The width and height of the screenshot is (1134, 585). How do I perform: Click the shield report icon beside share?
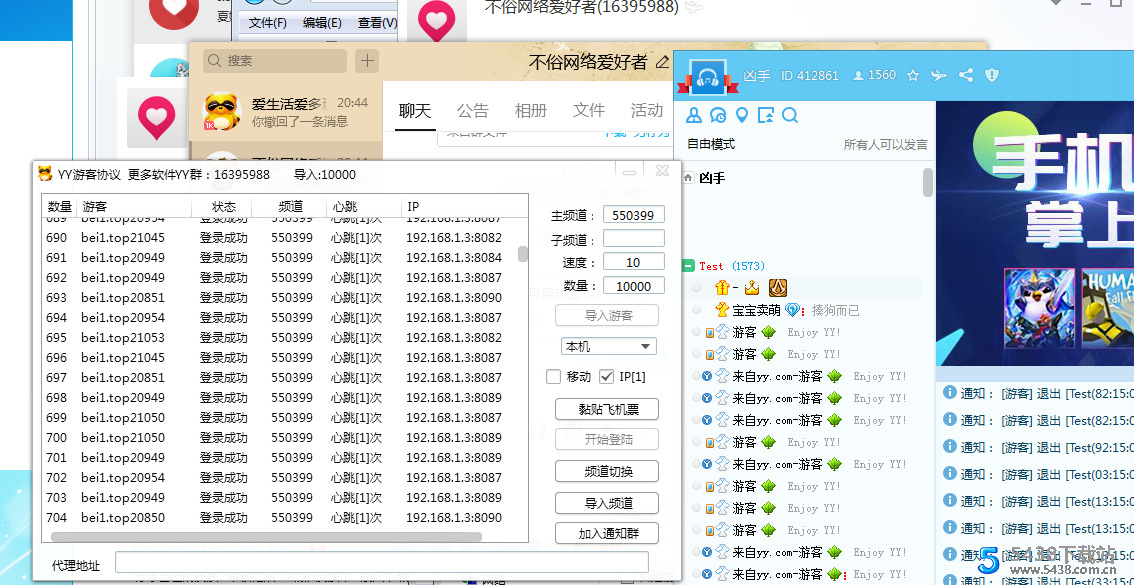(990, 74)
